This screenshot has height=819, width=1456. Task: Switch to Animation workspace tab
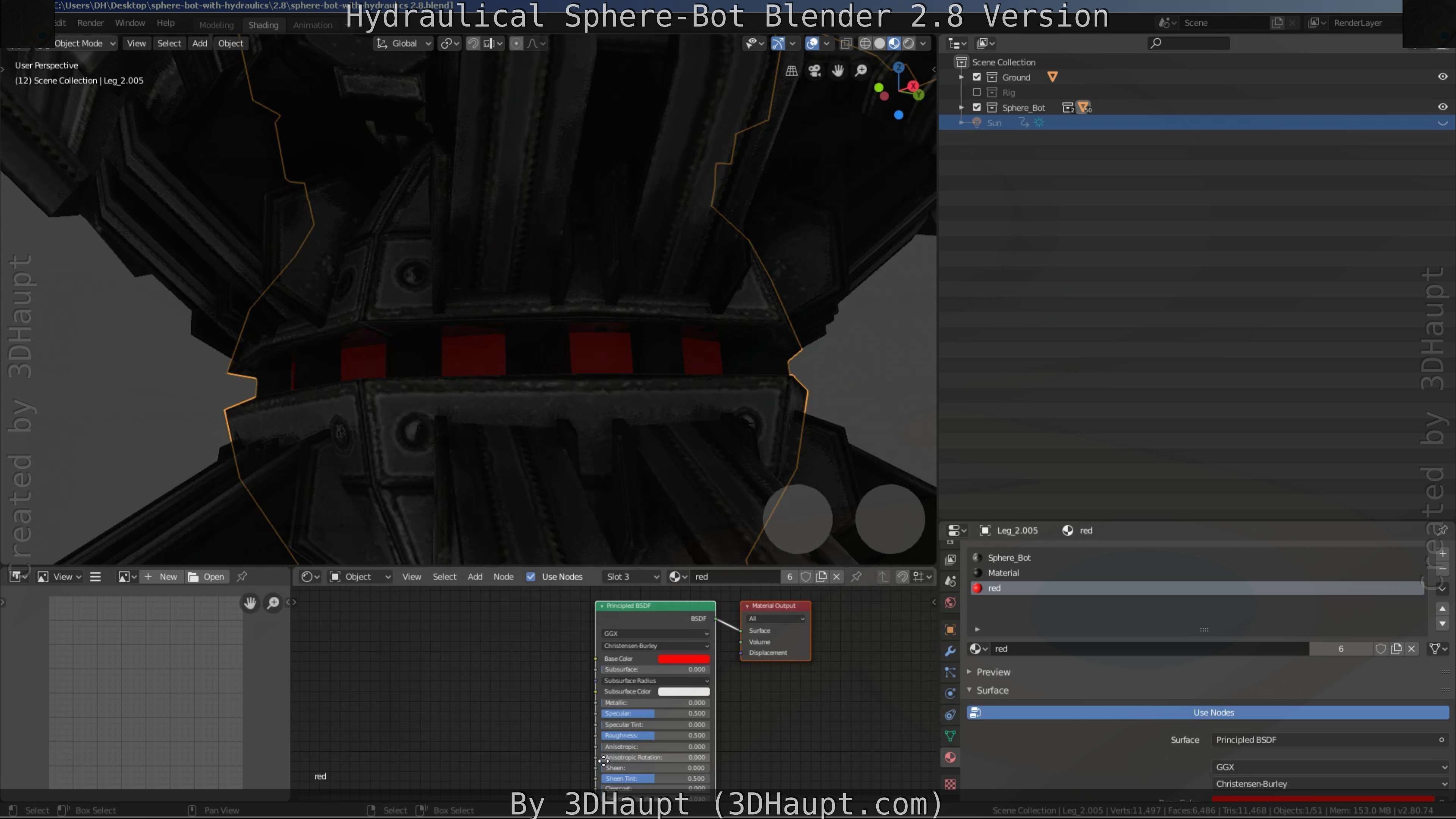[312, 25]
